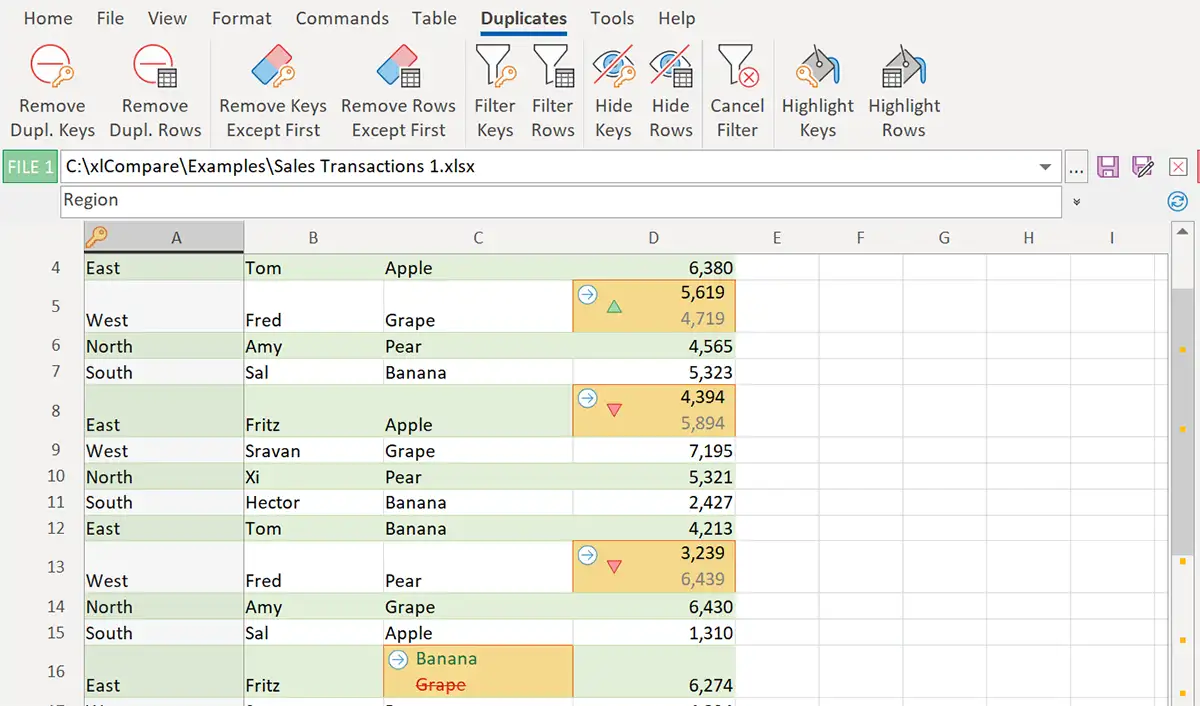Toggle the Filter Rows funnel
The image size is (1200, 706).
point(553,67)
